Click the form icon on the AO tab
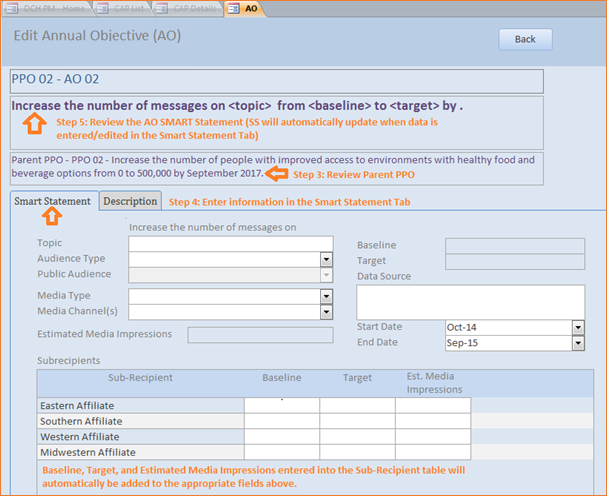 coord(233,9)
